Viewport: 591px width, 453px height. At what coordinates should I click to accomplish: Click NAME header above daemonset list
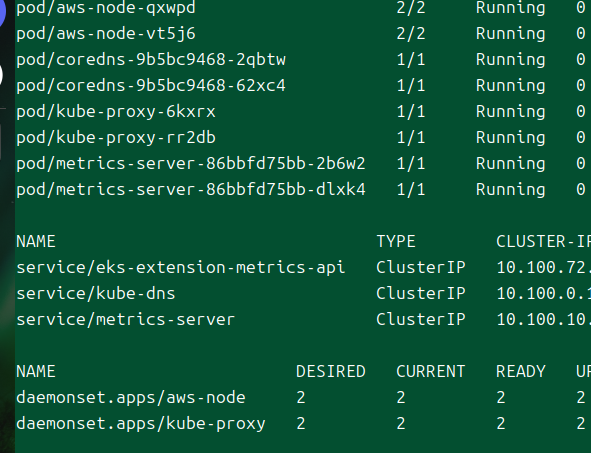point(36,372)
